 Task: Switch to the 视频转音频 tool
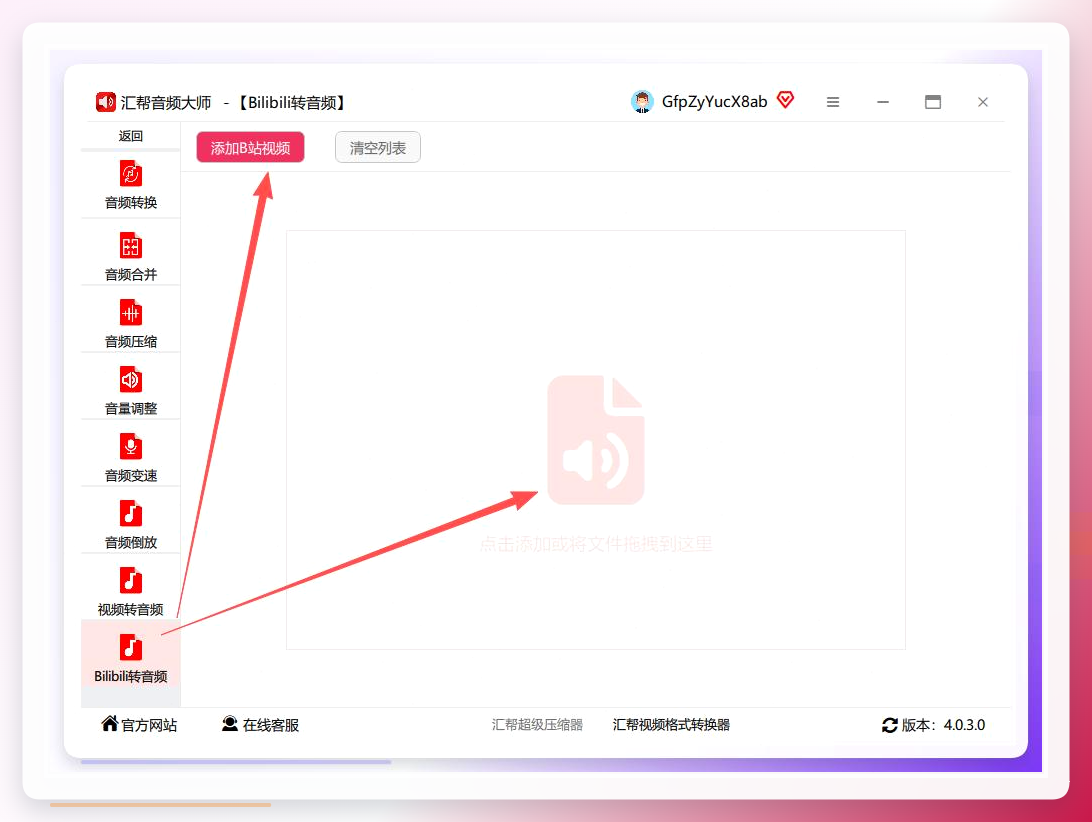click(130, 591)
